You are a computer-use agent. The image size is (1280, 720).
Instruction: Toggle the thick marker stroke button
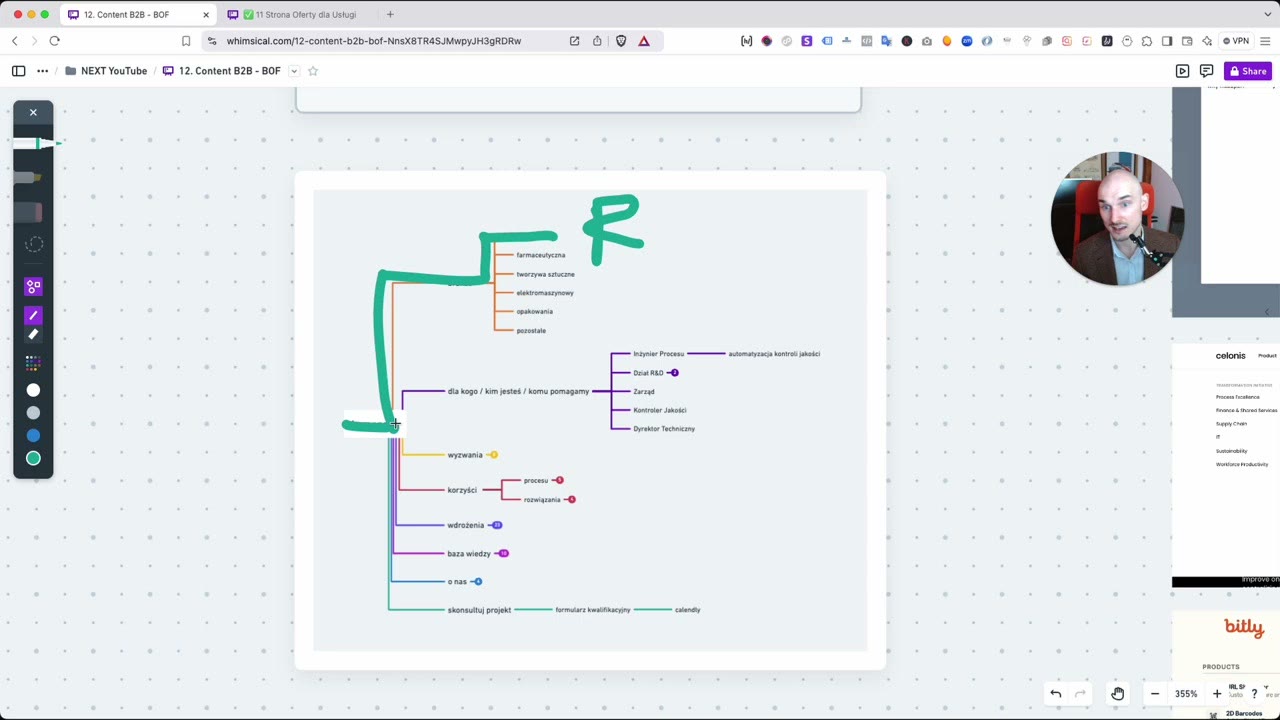pos(33,335)
